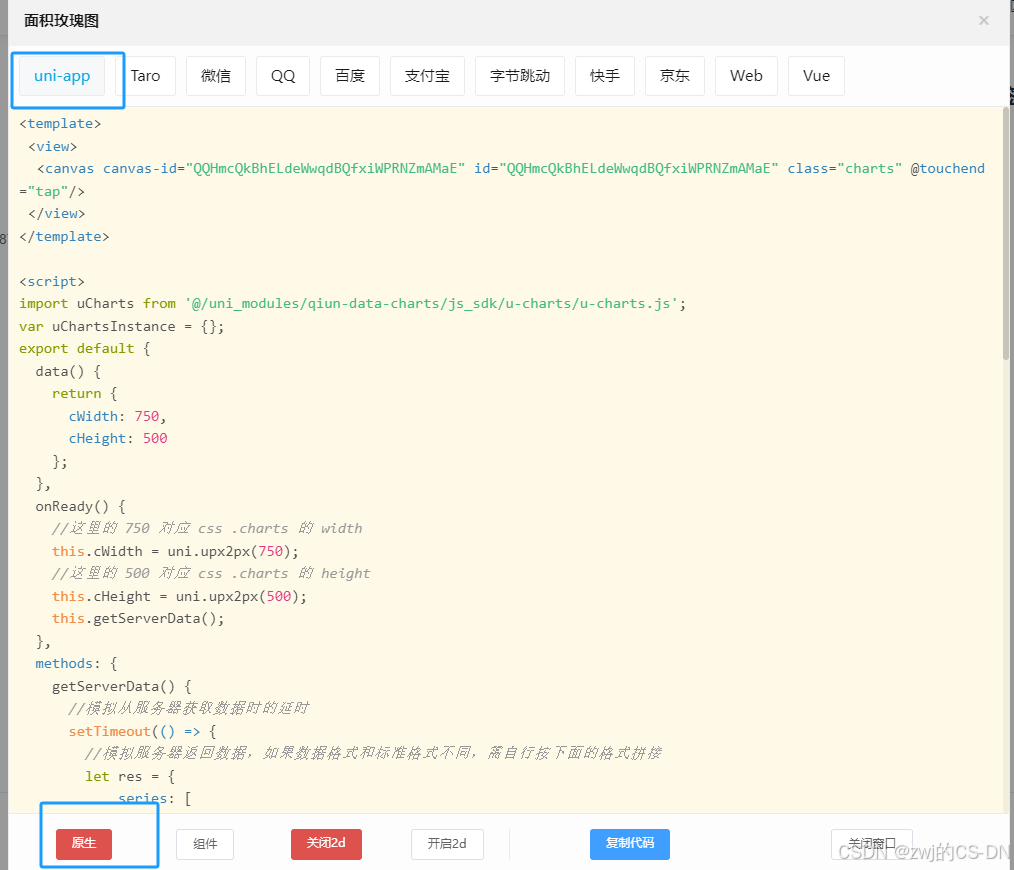Click the comment about 750 css width
The image size is (1014, 870).
pyautogui.click(x=207, y=528)
